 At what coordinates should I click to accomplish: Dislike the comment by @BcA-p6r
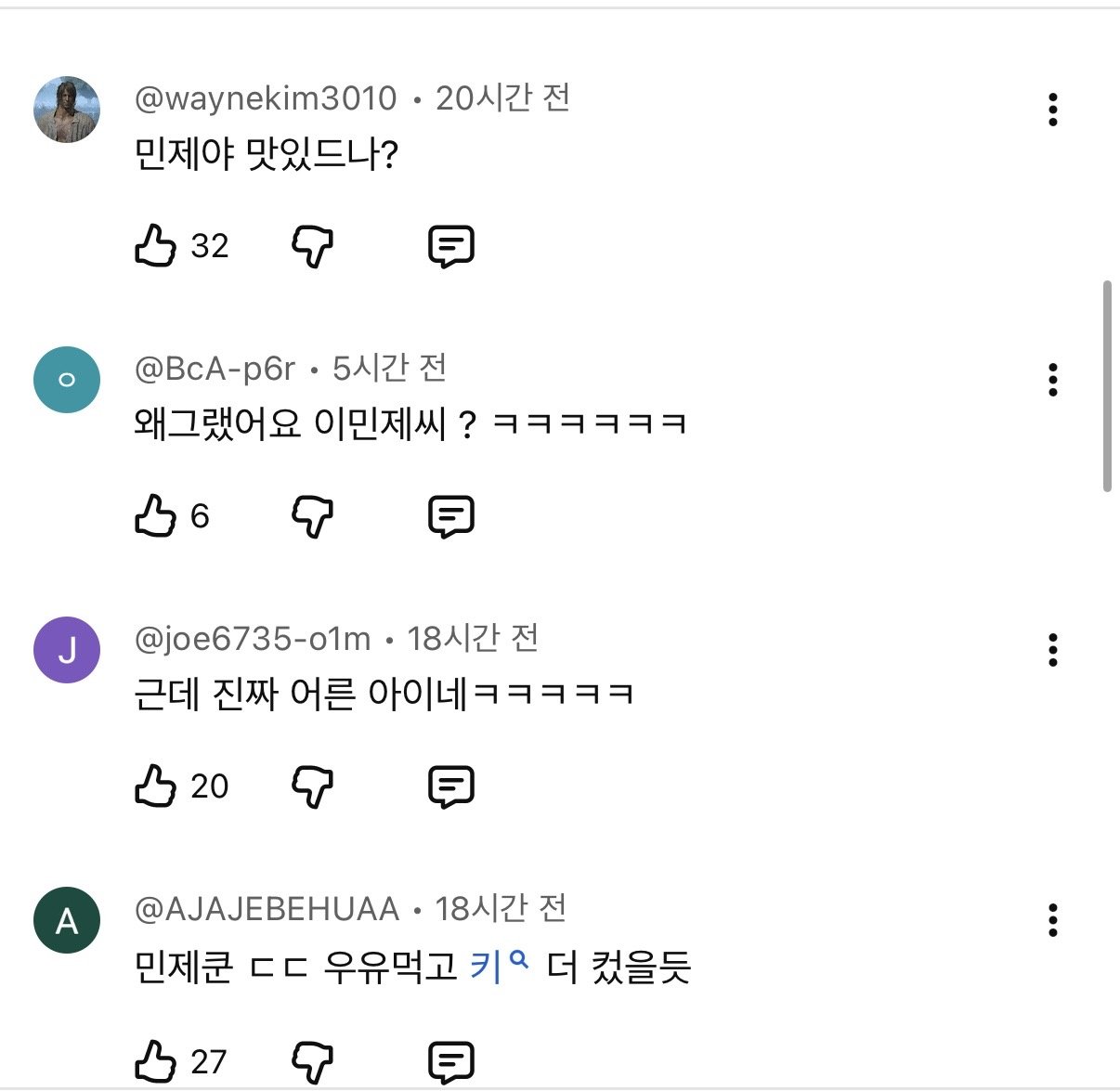[313, 517]
